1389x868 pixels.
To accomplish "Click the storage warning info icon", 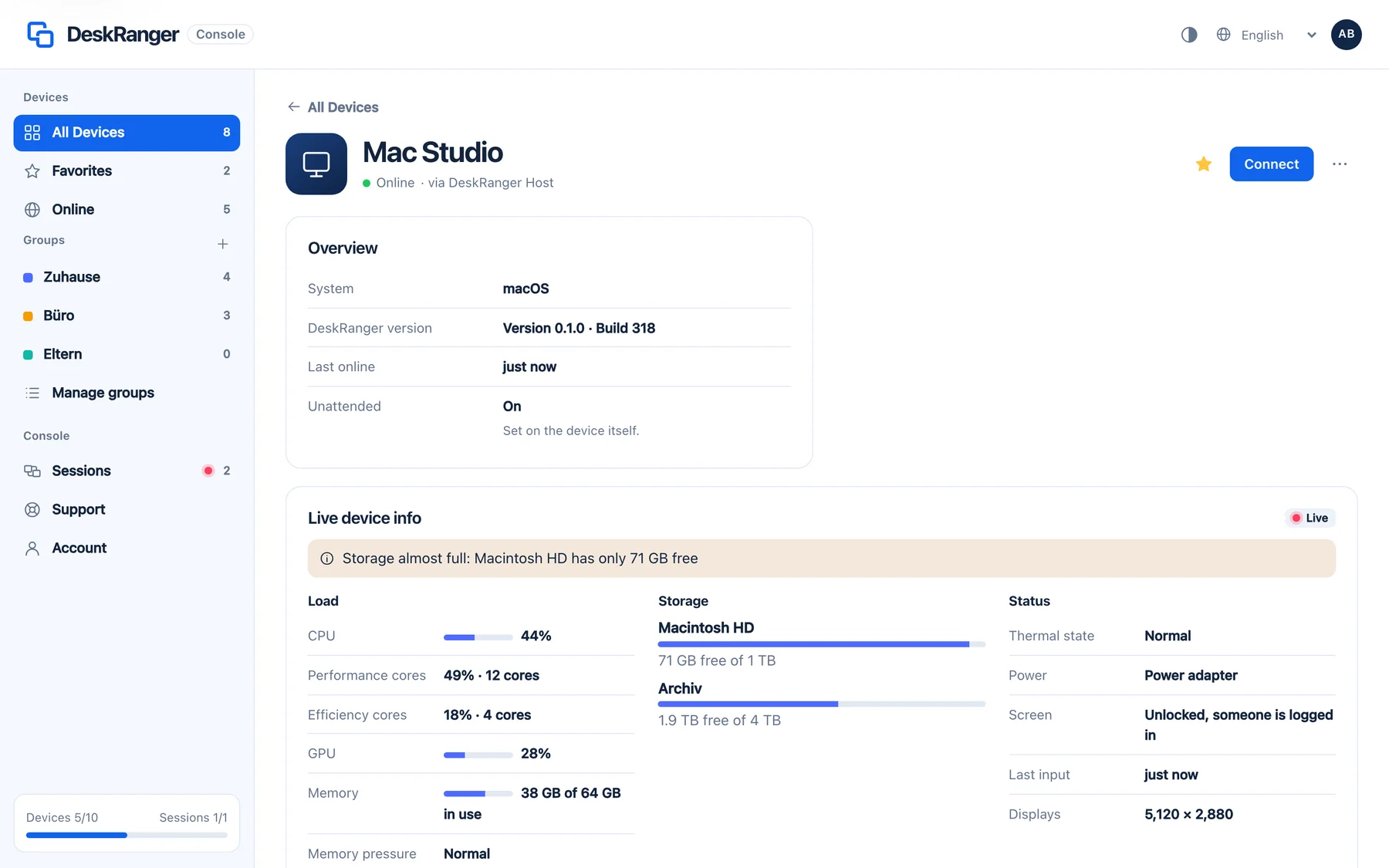I will pyautogui.click(x=327, y=559).
